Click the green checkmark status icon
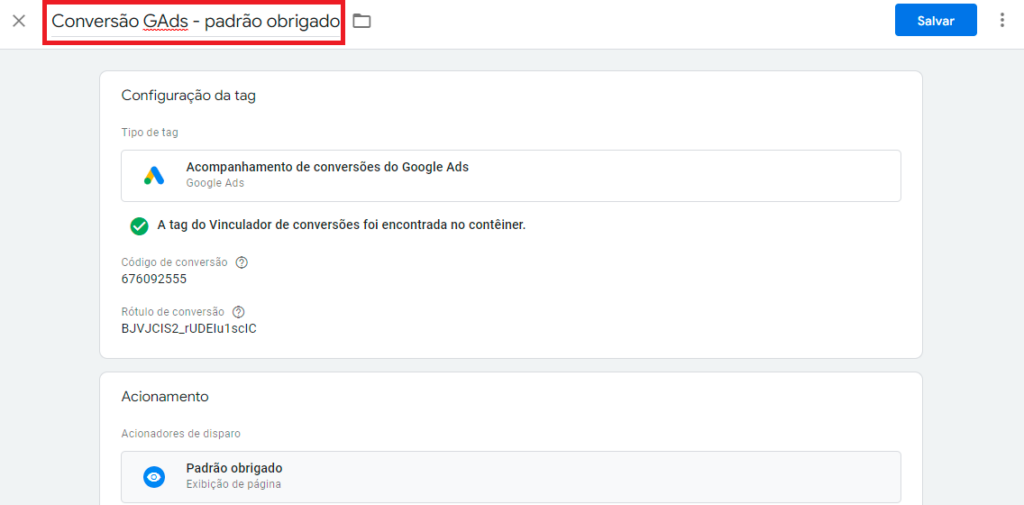This screenshot has width=1024, height=505. (x=138, y=226)
